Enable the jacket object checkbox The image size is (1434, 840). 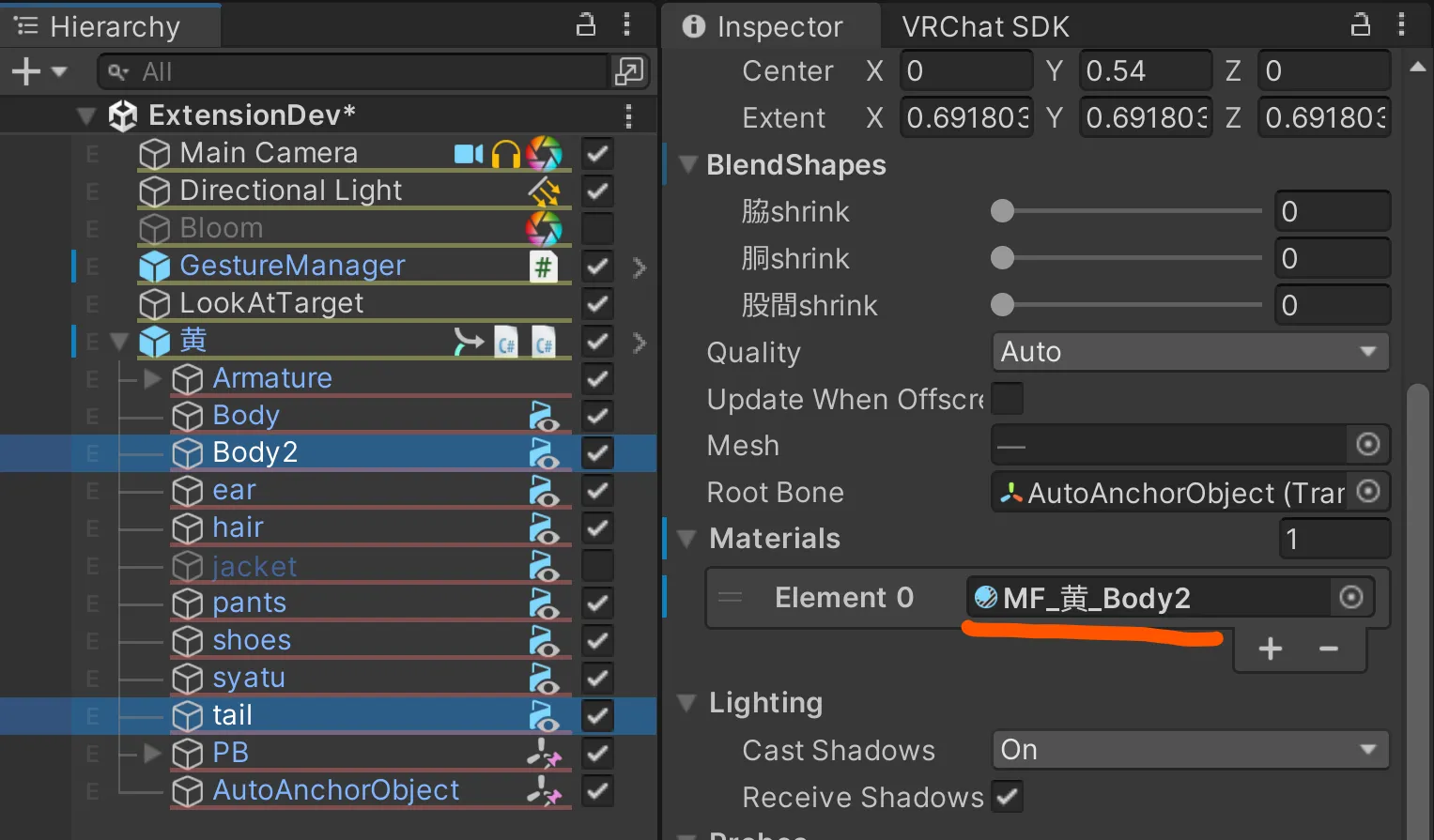point(597,566)
